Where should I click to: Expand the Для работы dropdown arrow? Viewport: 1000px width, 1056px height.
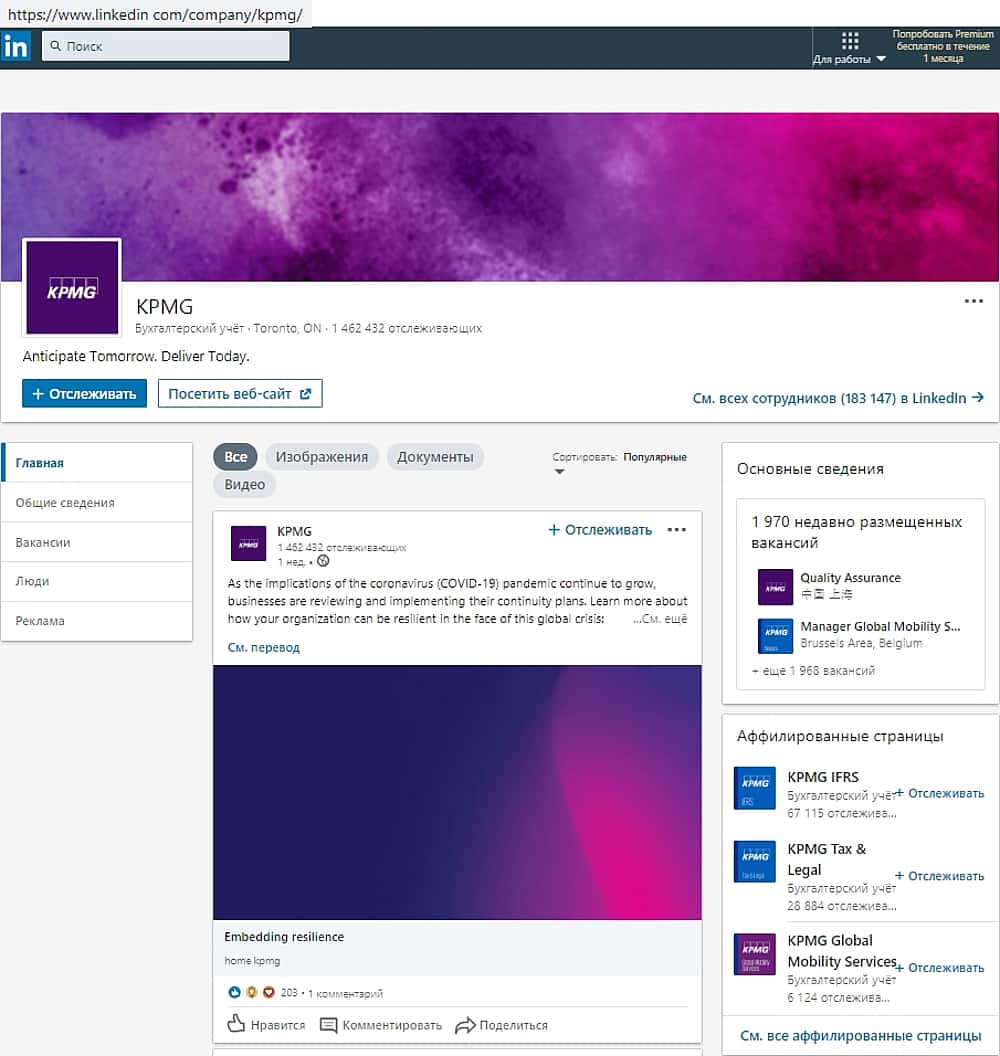coord(881,59)
